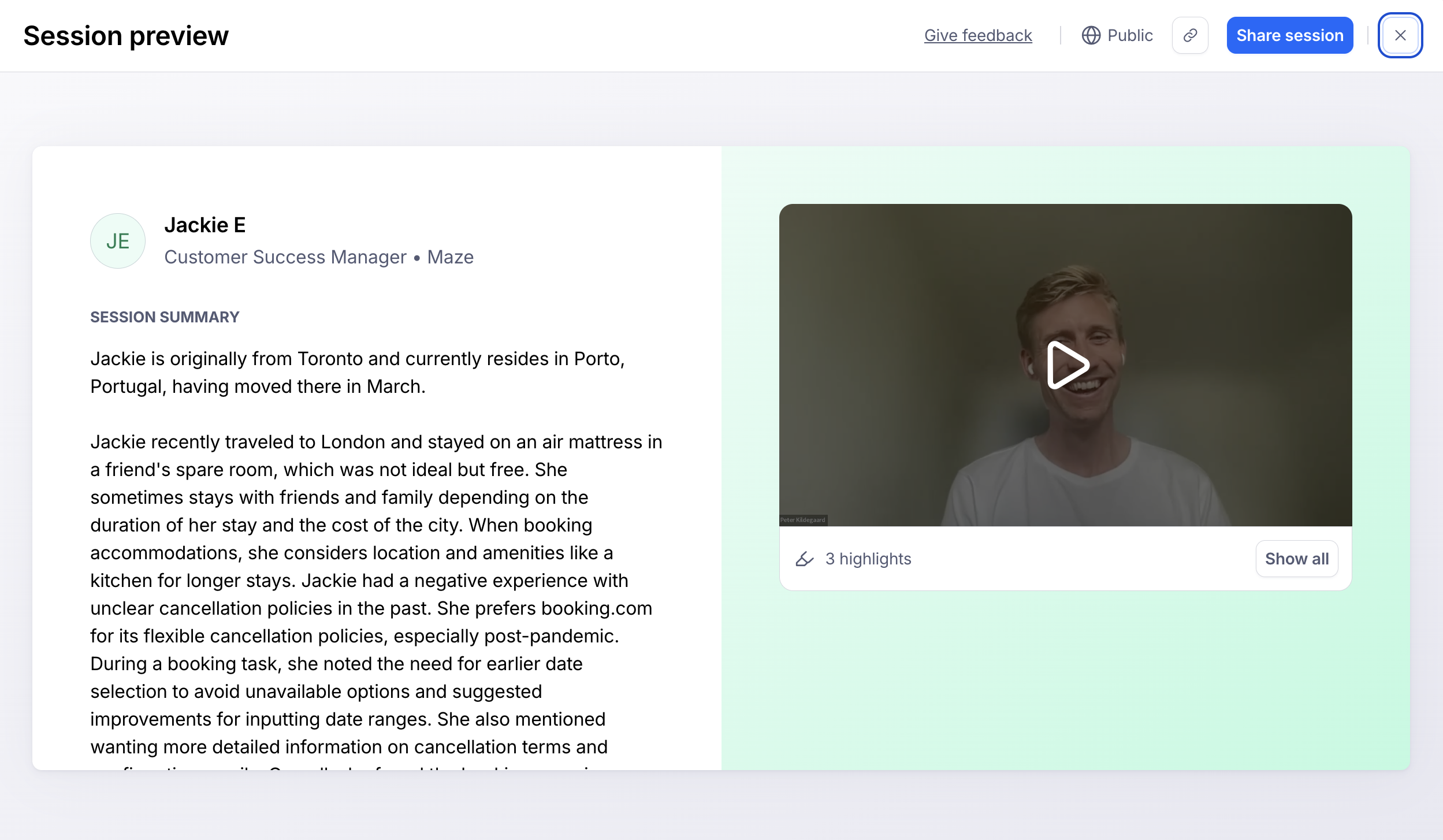Click the 3 highlights text

(x=868, y=559)
